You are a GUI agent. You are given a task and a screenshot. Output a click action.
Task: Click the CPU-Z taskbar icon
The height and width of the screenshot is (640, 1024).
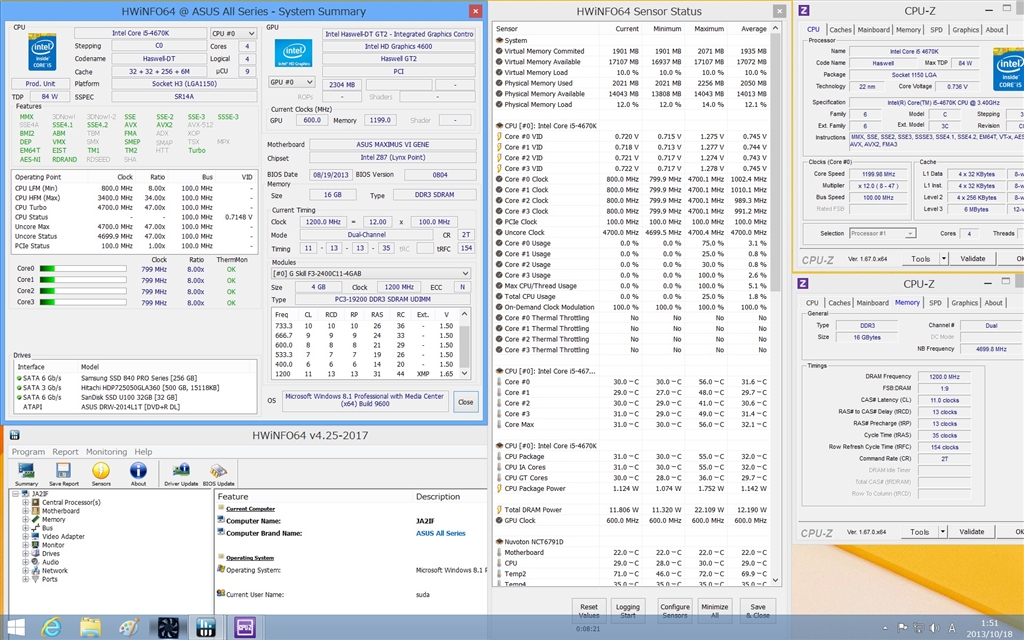[x=244, y=627]
